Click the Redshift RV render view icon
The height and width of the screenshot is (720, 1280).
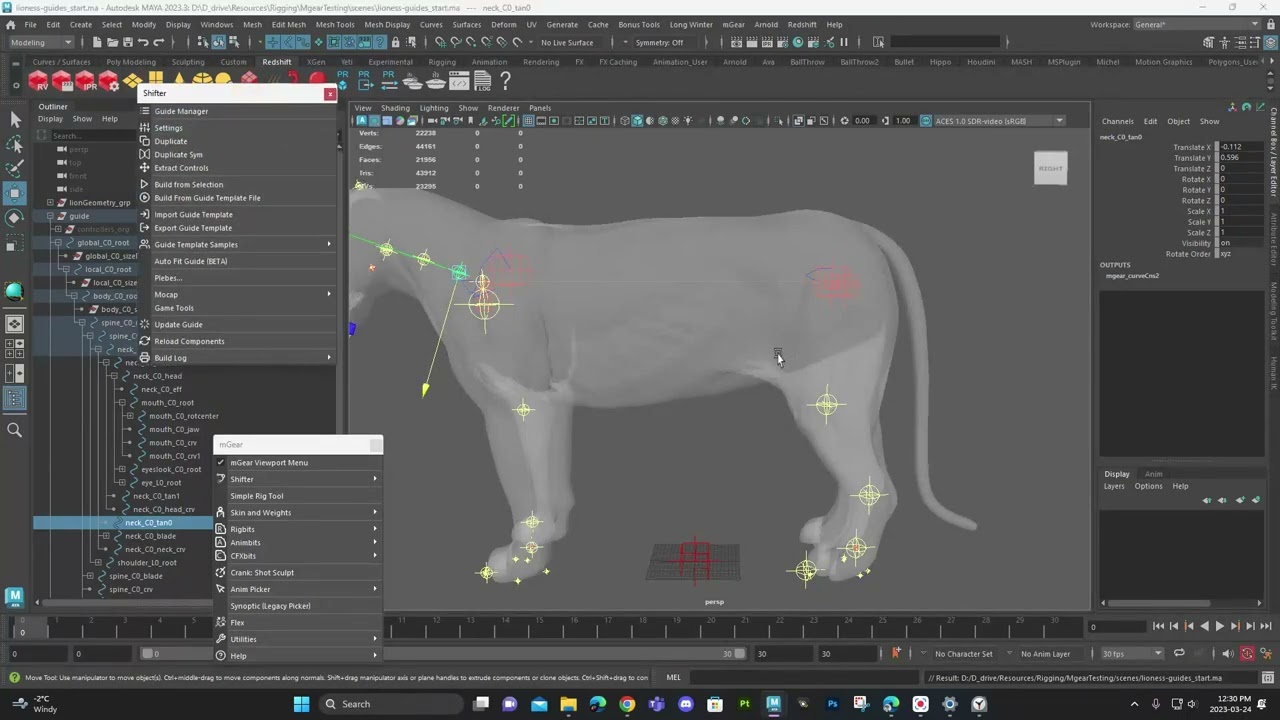click(x=38, y=82)
